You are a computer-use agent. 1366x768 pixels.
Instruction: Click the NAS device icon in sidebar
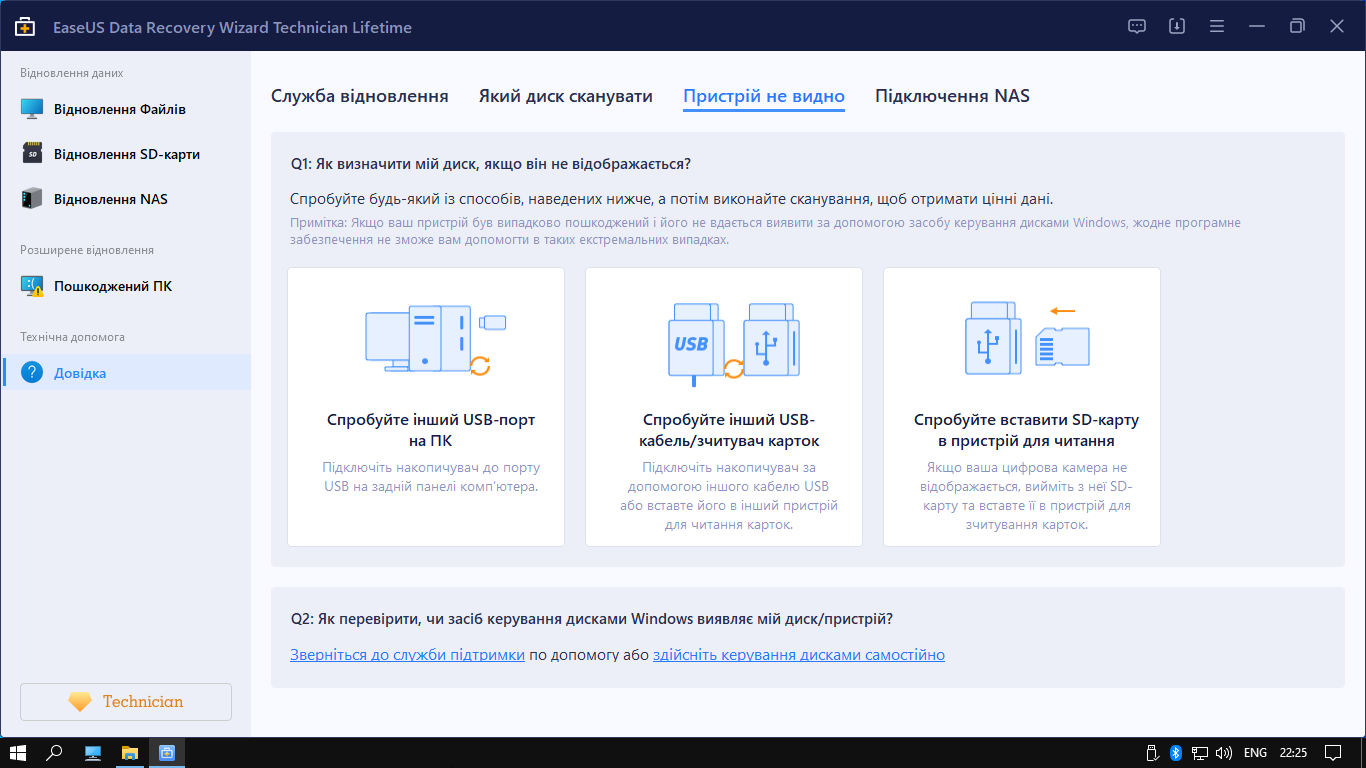point(32,199)
